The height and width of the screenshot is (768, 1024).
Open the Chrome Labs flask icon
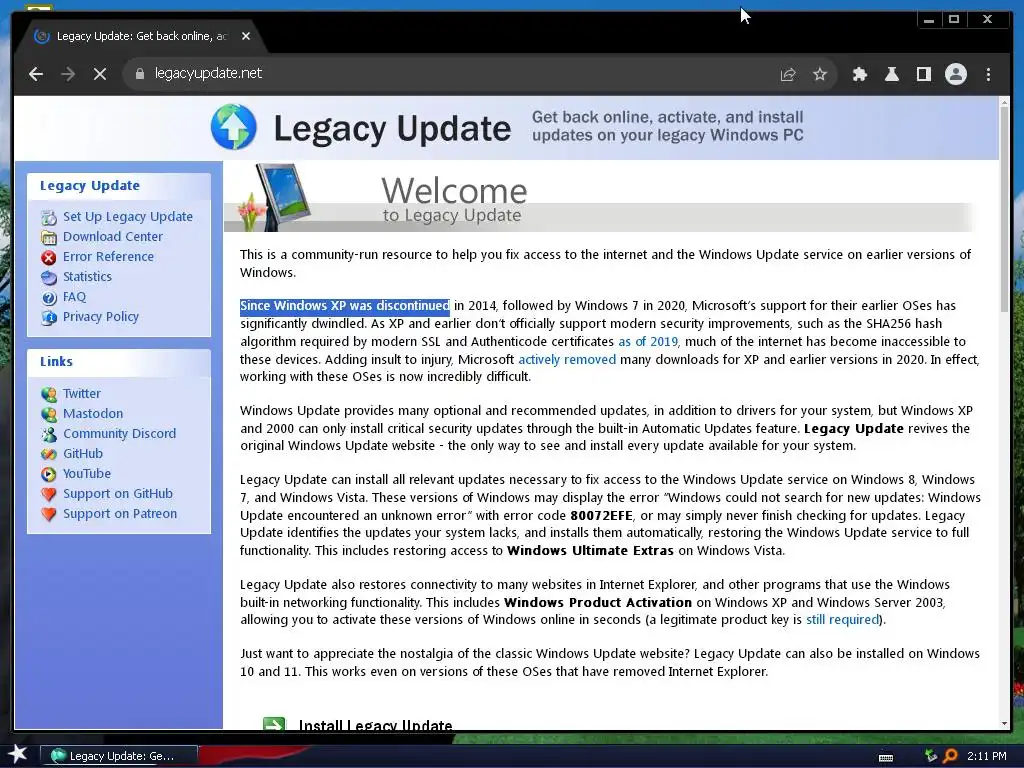891,74
